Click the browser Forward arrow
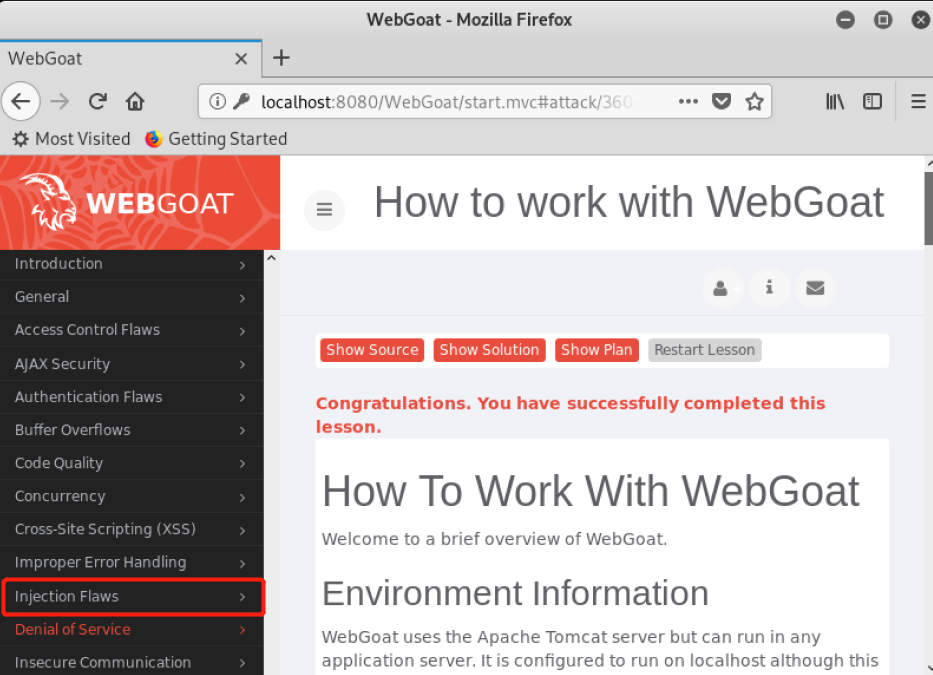 tap(60, 102)
